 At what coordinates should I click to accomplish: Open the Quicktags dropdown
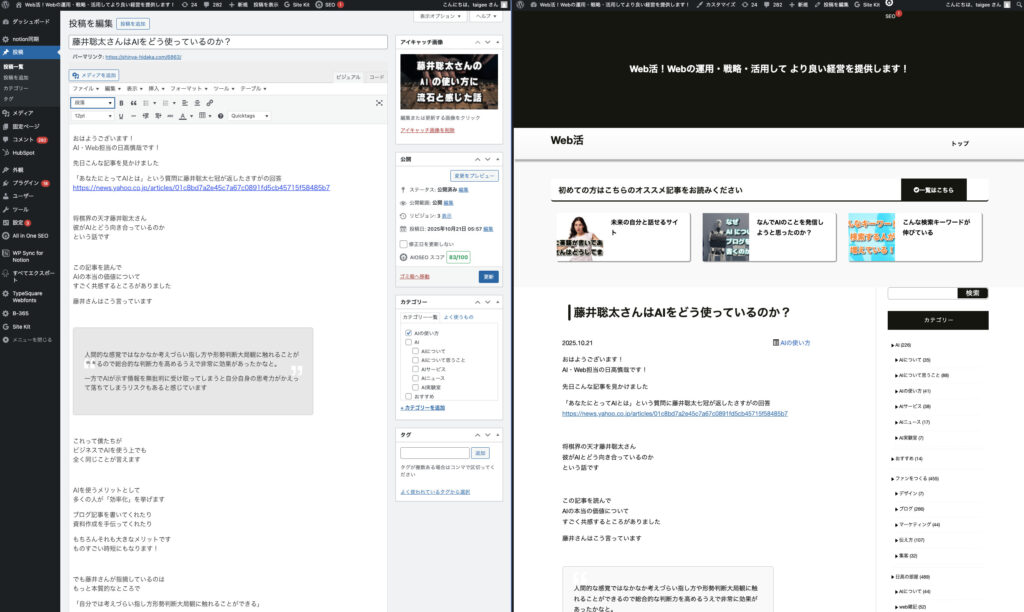[250, 116]
